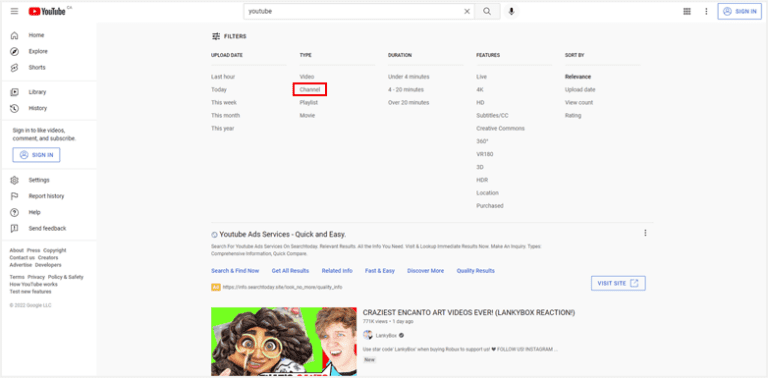Start voice search with microphone
Image resolution: width=768 pixels, height=378 pixels.
[x=511, y=11]
